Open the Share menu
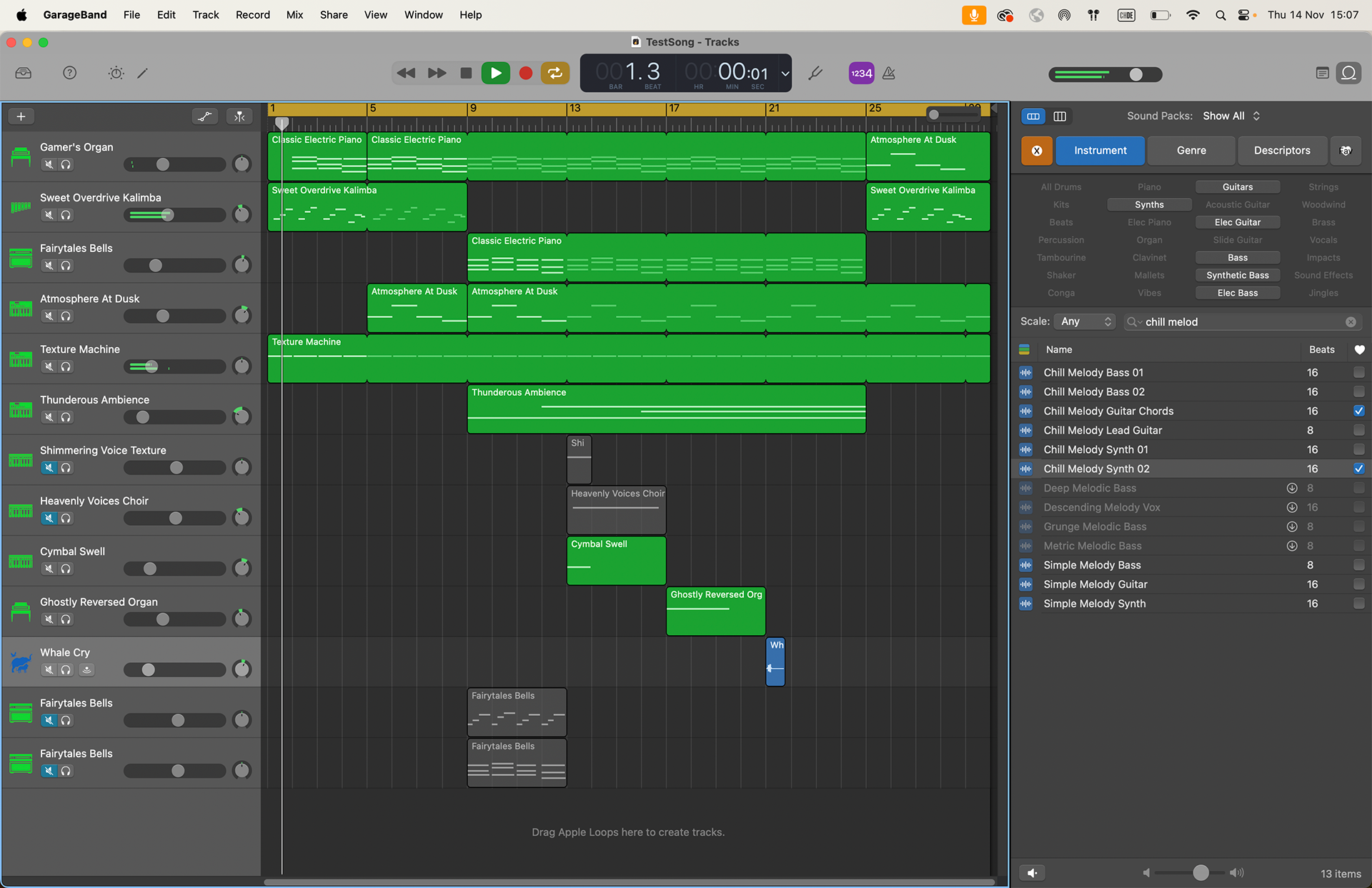This screenshot has height=888, width=1372. [334, 15]
